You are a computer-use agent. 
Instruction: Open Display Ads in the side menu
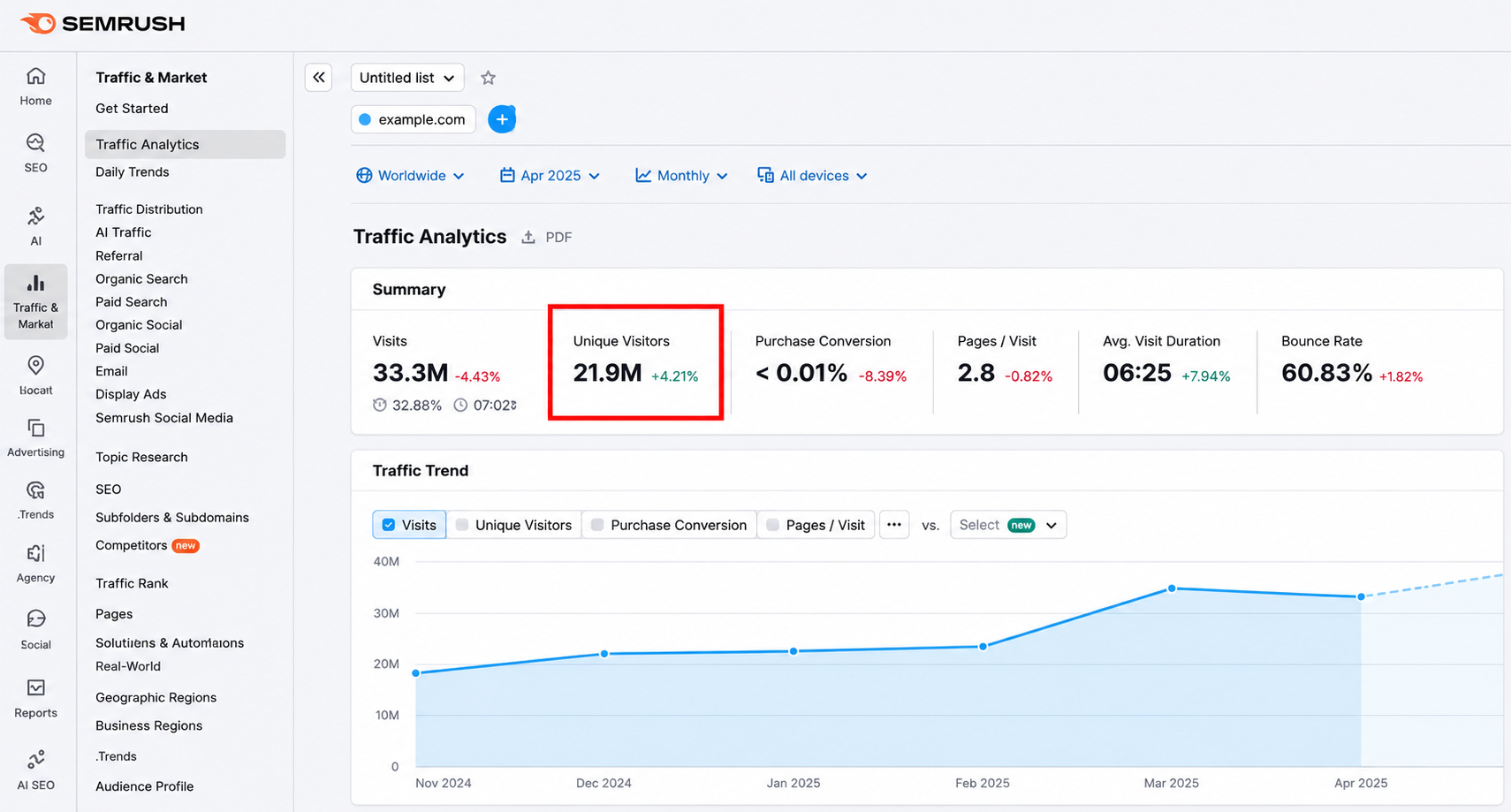click(131, 394)
